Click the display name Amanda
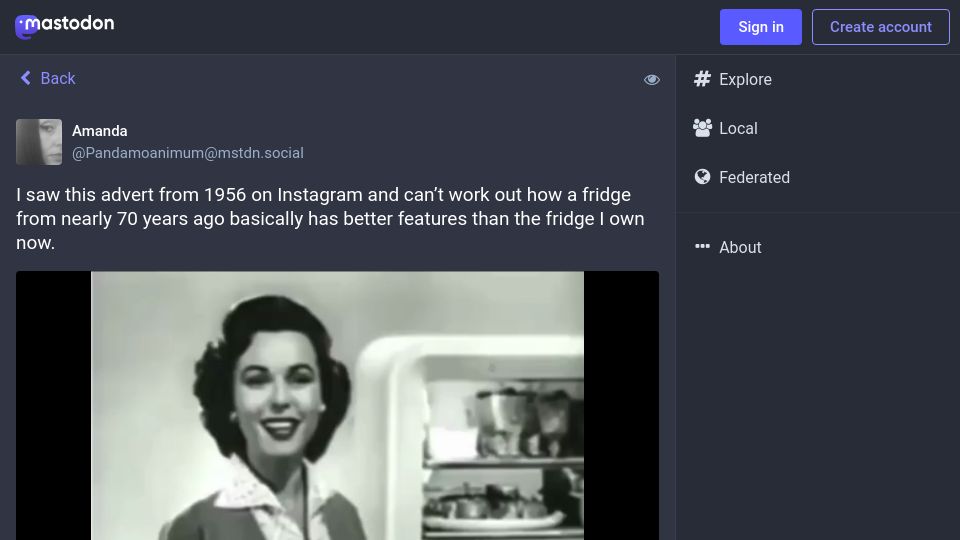 coord(100,131)
